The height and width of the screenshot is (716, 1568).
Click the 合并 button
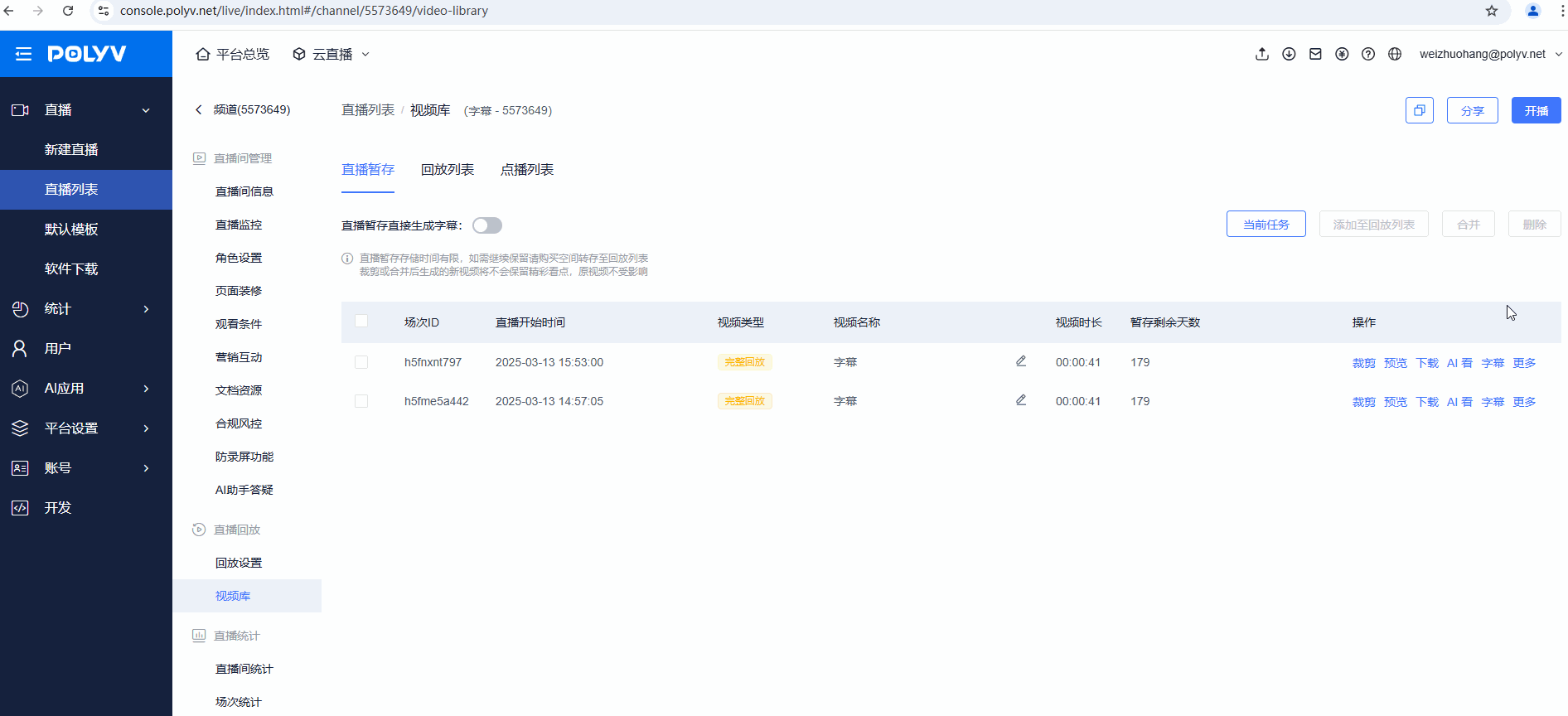click(x=1469, y=224)
